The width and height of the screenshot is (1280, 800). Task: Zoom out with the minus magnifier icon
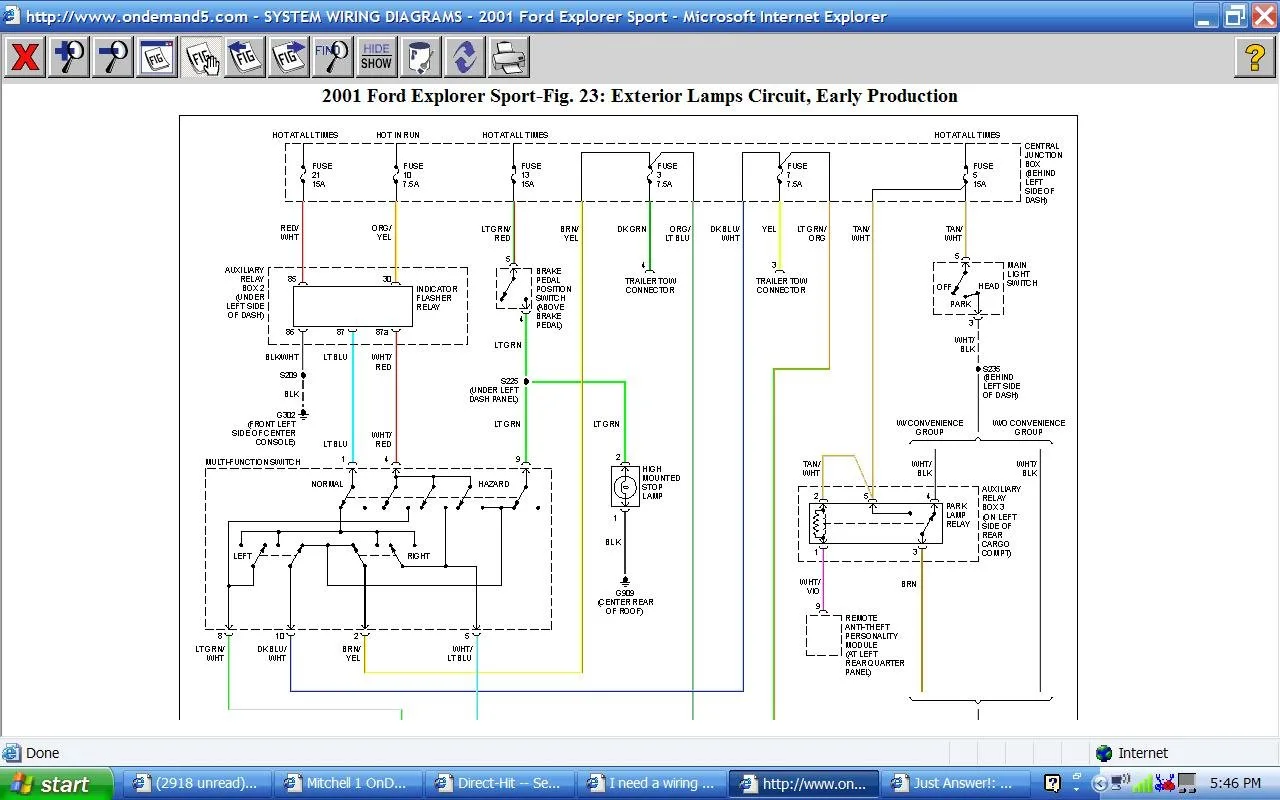tap(113, 57)
